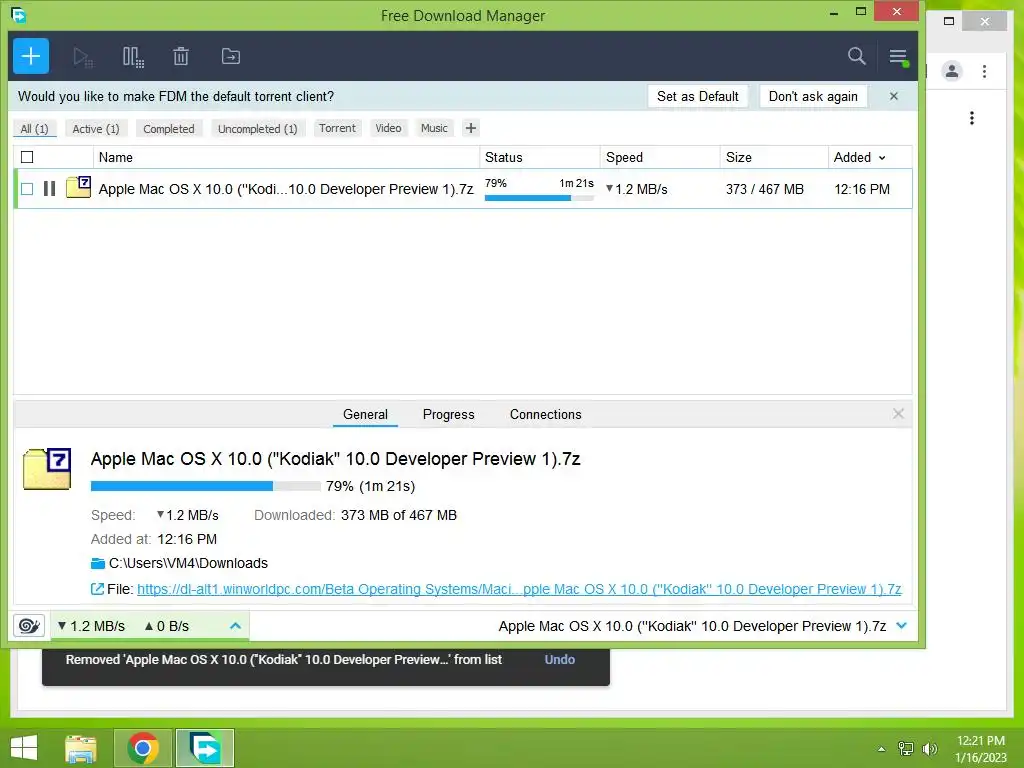Screen dimensions: 1024x768
Task: Click the volume speaker tray icon
Action: [930, 748]
